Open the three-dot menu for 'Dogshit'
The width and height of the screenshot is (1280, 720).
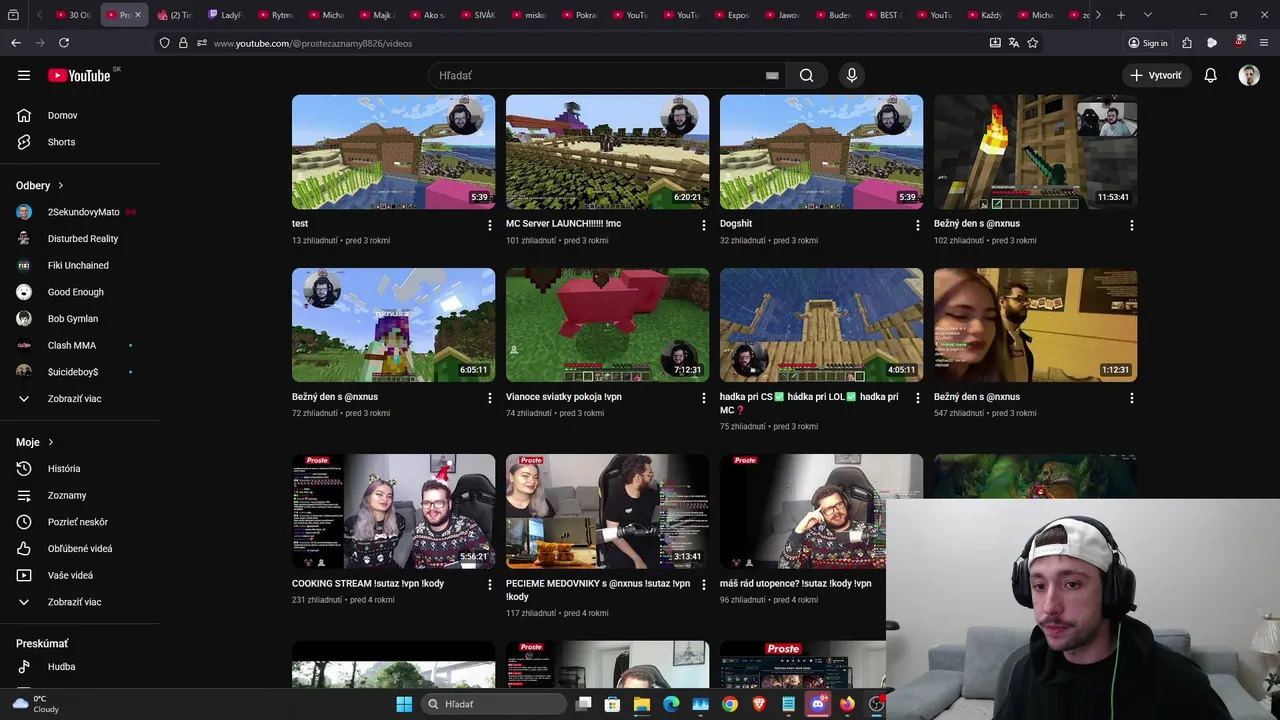917,225
